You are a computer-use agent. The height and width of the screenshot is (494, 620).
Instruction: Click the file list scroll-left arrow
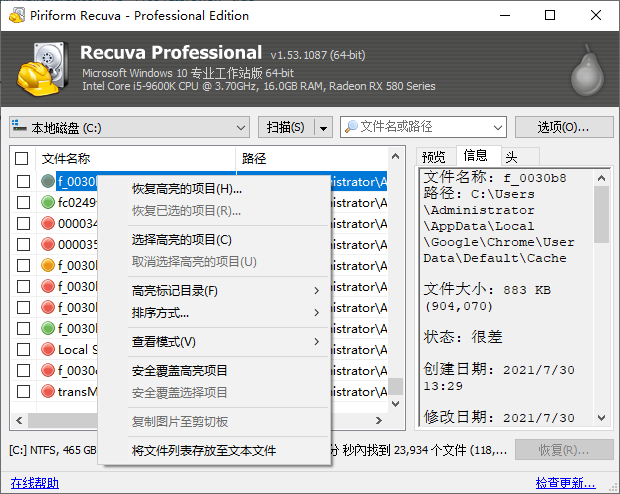coord(19,420)
